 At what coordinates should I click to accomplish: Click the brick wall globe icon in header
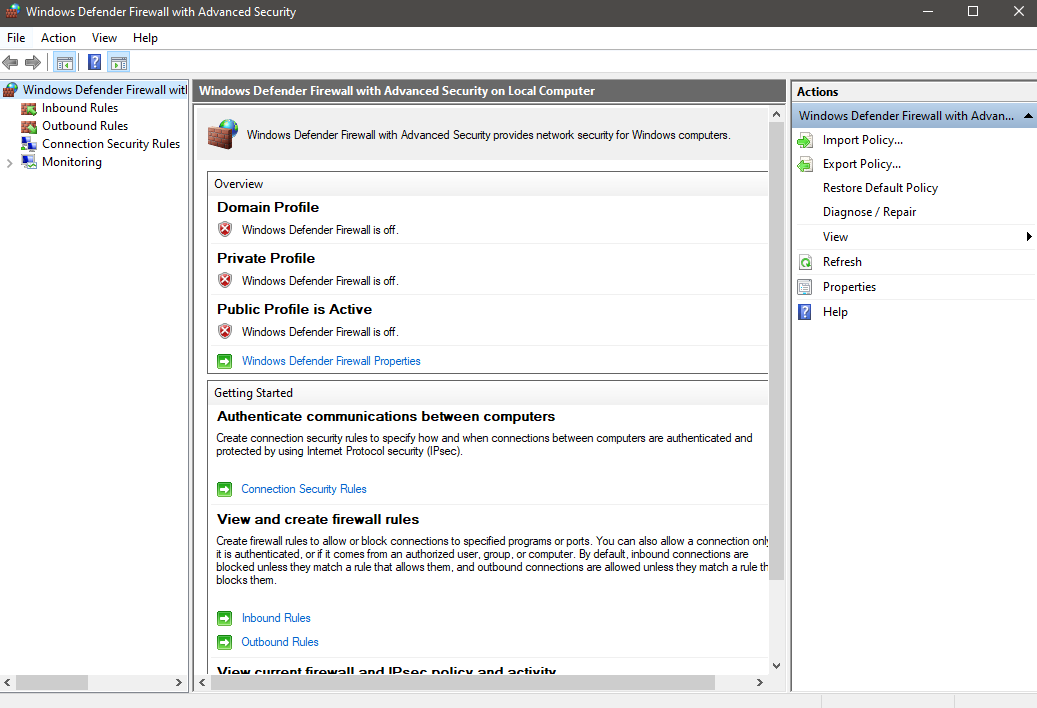tap(222, 134)
